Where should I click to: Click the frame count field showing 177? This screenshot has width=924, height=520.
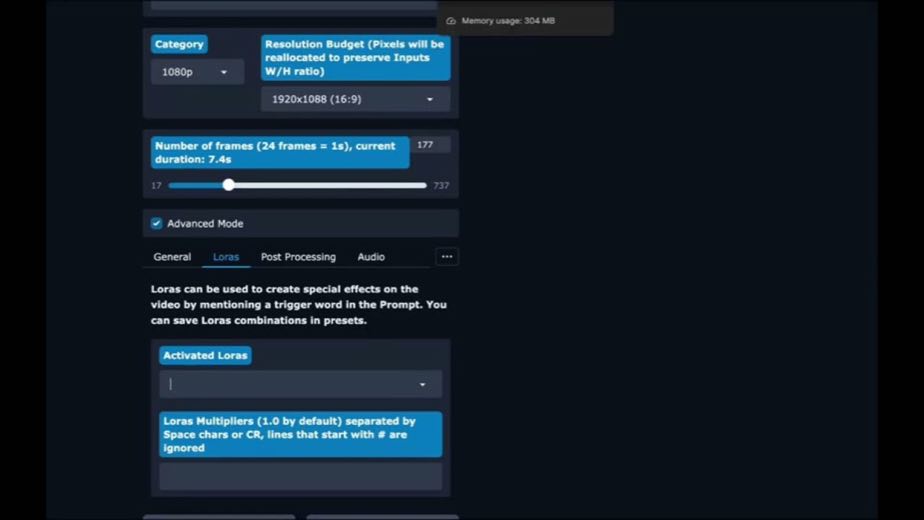pyautogui.click(x=430, y=145)
